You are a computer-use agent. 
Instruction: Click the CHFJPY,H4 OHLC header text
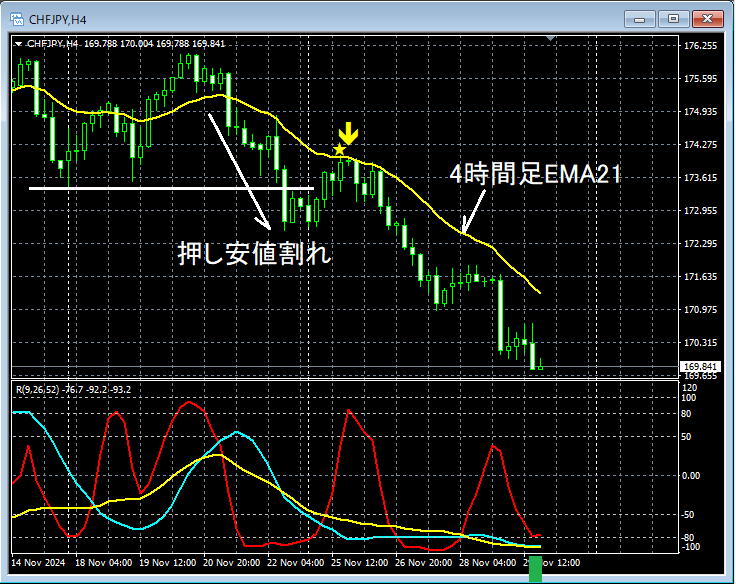pyautogui.click(x=126, y=44)
